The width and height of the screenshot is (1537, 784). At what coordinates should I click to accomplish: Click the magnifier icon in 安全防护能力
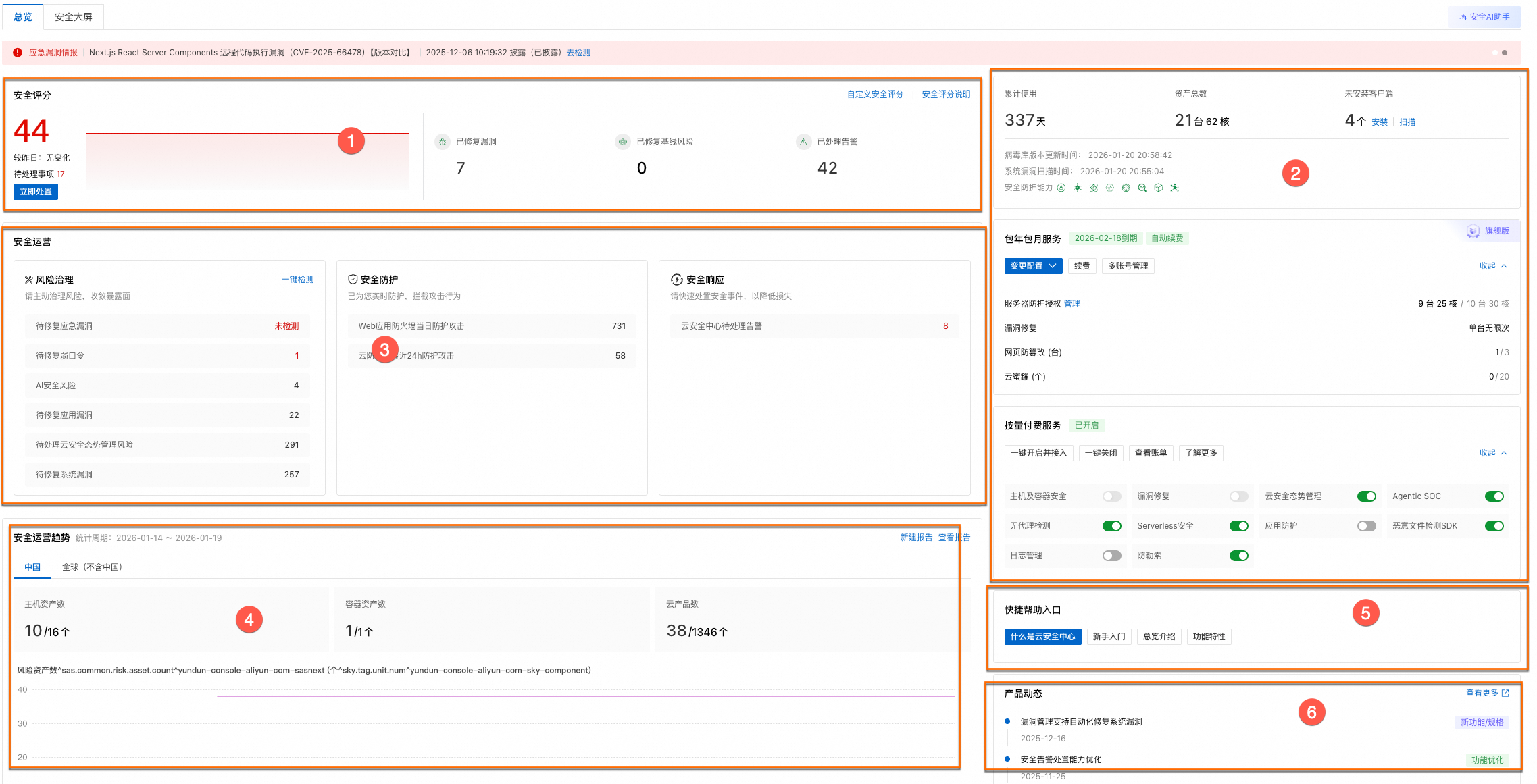1142,188
